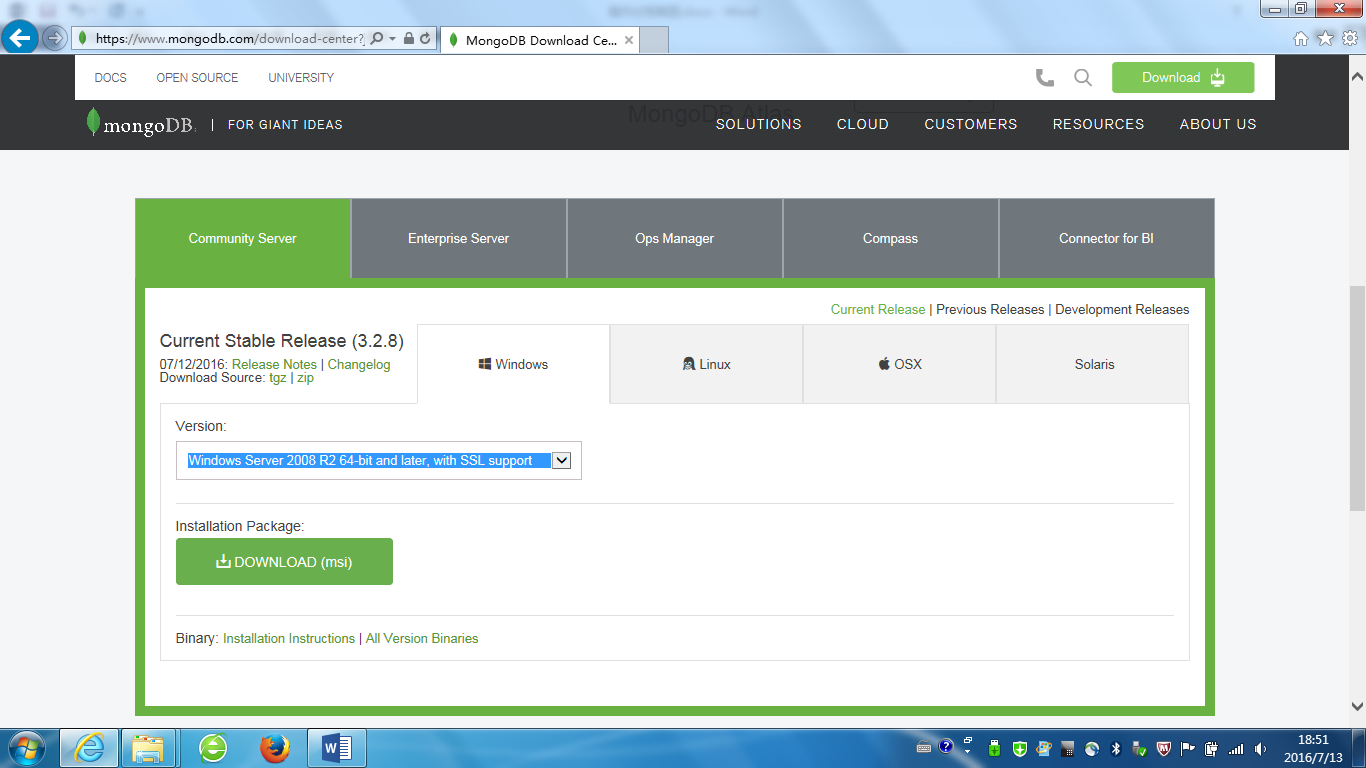
Task: Open the CUSTOMERS menu
Action: coord(971,124)
